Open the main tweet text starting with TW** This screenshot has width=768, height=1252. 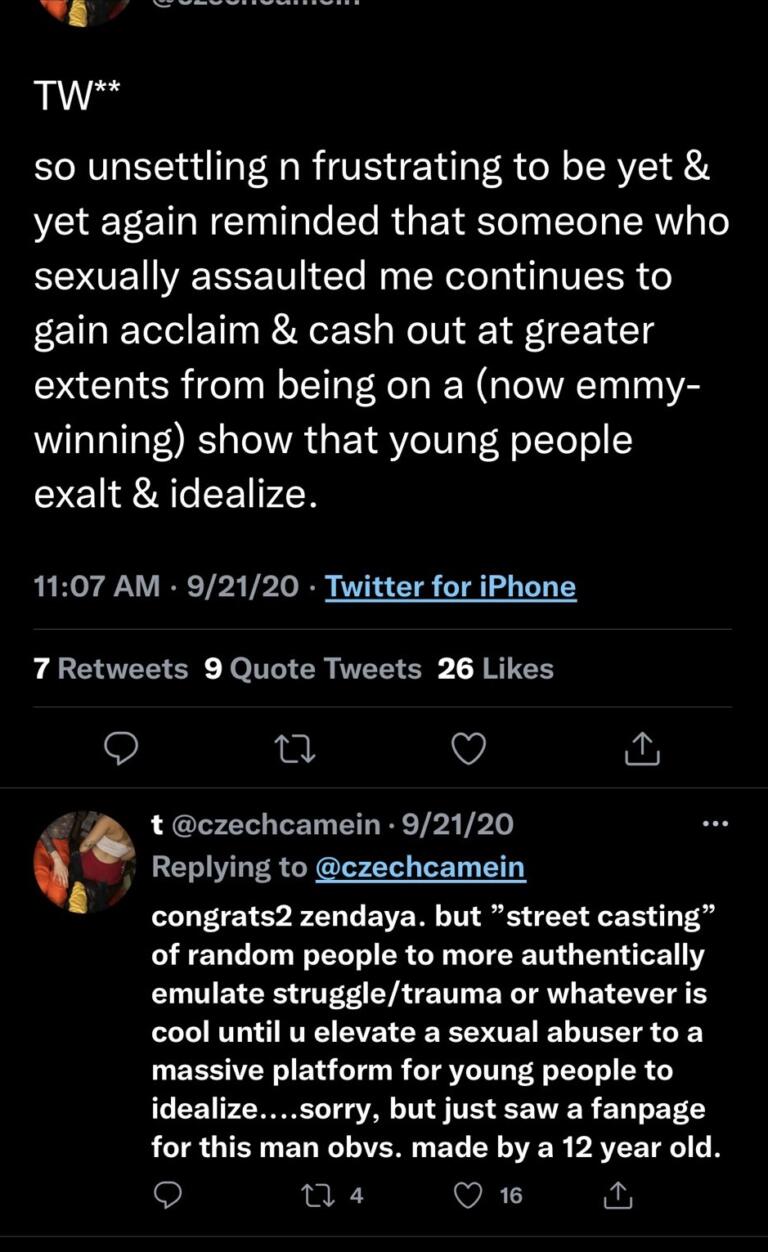point(380,330)
